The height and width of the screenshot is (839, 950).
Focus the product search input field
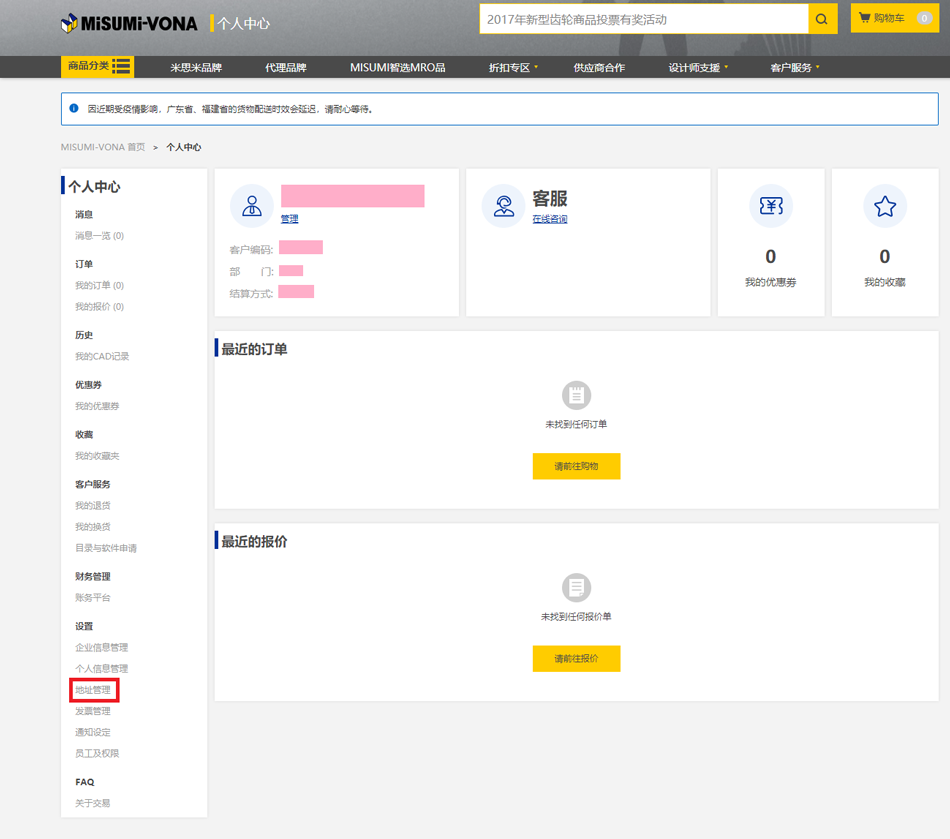643,19
